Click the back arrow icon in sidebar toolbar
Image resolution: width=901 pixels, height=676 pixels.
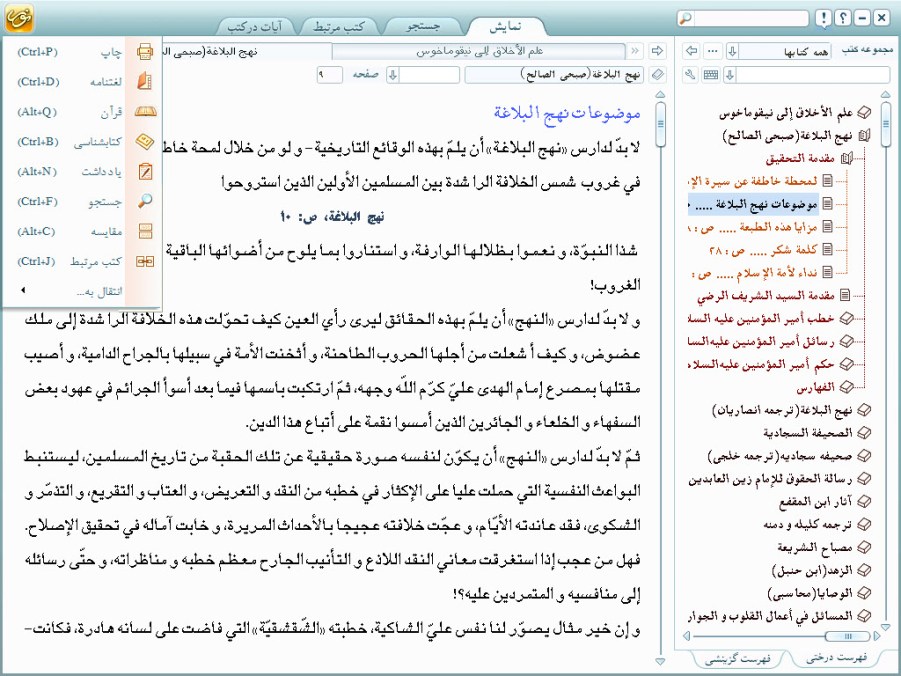[x=692, y=51]
